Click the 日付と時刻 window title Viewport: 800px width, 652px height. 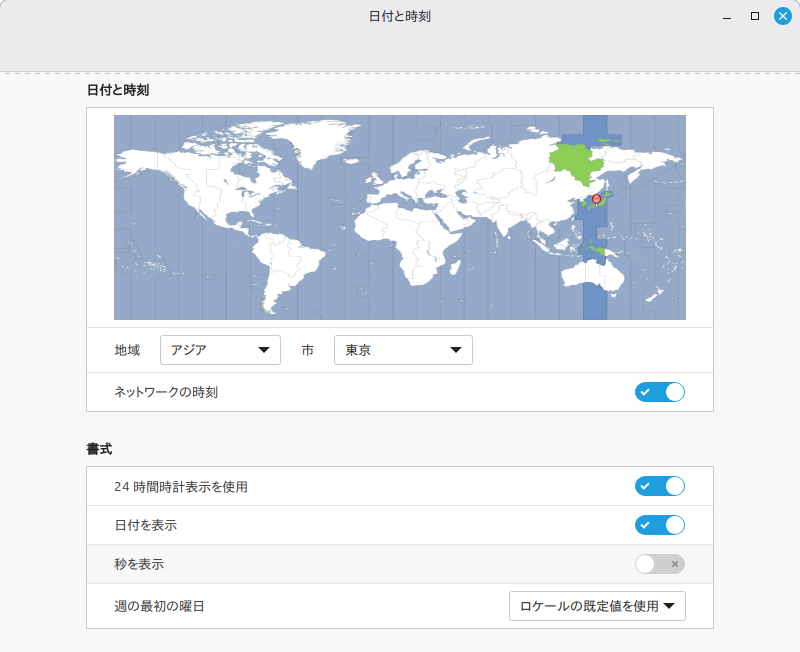click(x=399, y=16)
